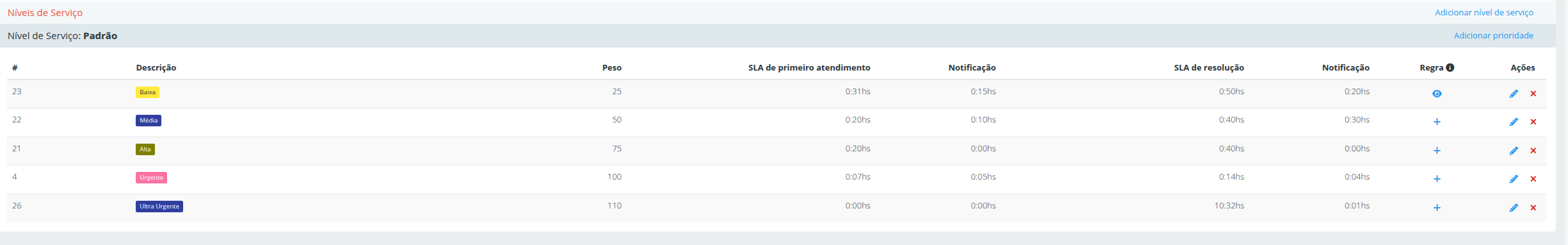Screen dimensions: 1568x245
Task: Select the pink Urgente priority label
Action: (151, 178)
